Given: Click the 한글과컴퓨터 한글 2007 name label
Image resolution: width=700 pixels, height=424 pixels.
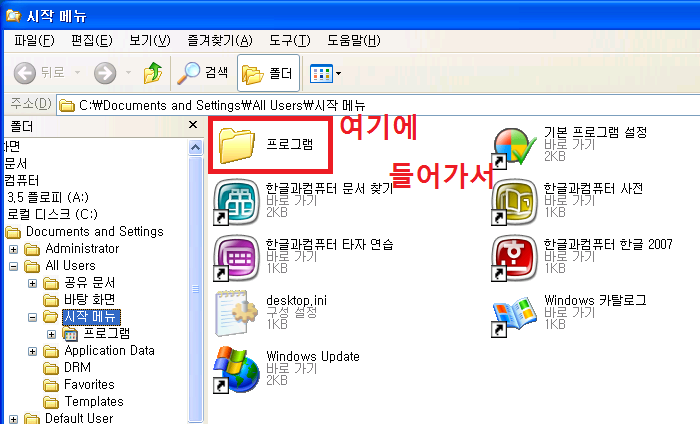Looking at the screenshot, I should (x=608, y=245).
